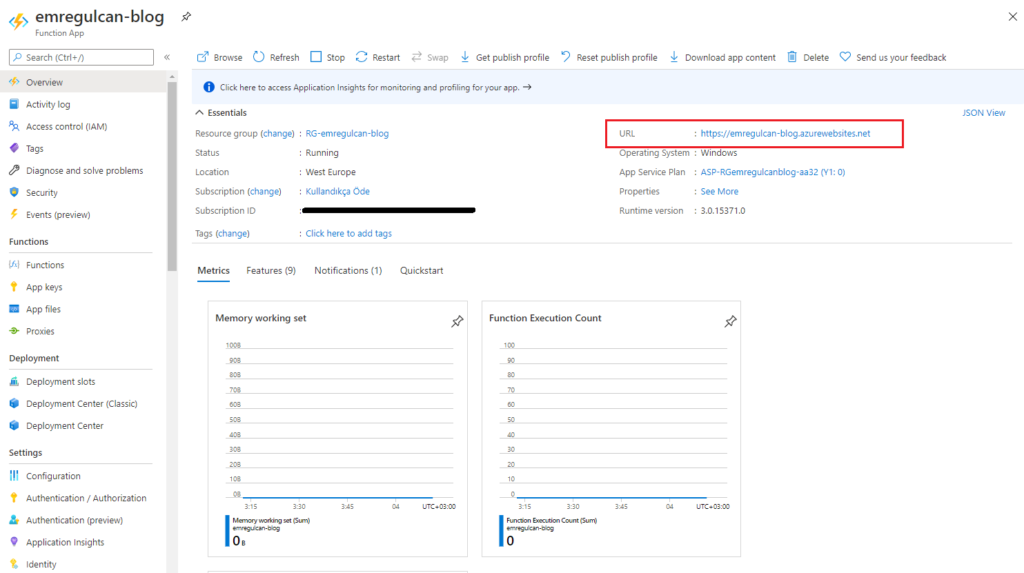Click change next to Subscription
The height and width of the screenshot is (573, 1024).
point(264,191)
